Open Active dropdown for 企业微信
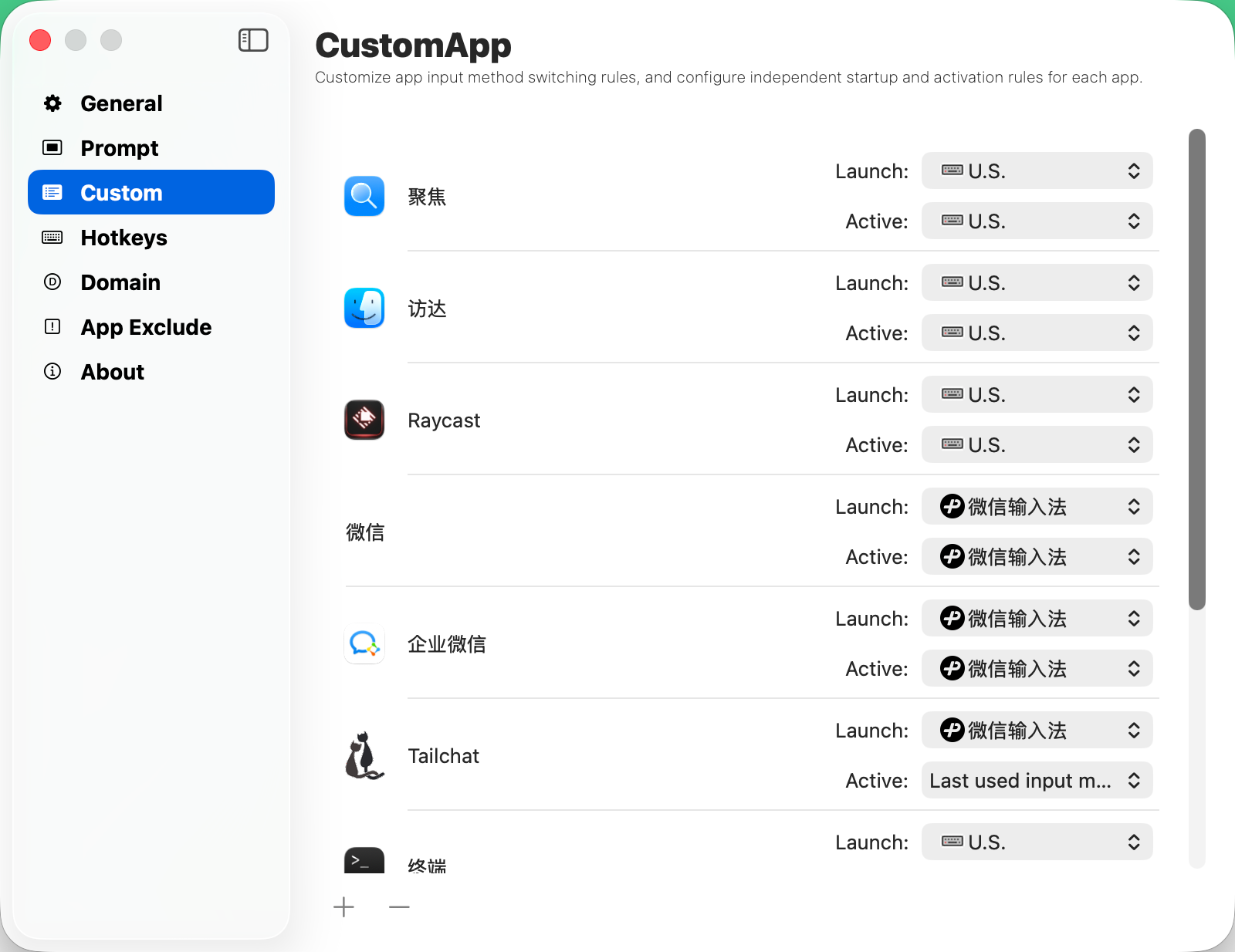The width and height of the screenshot is (1235, 952). tap(1037, 668)
